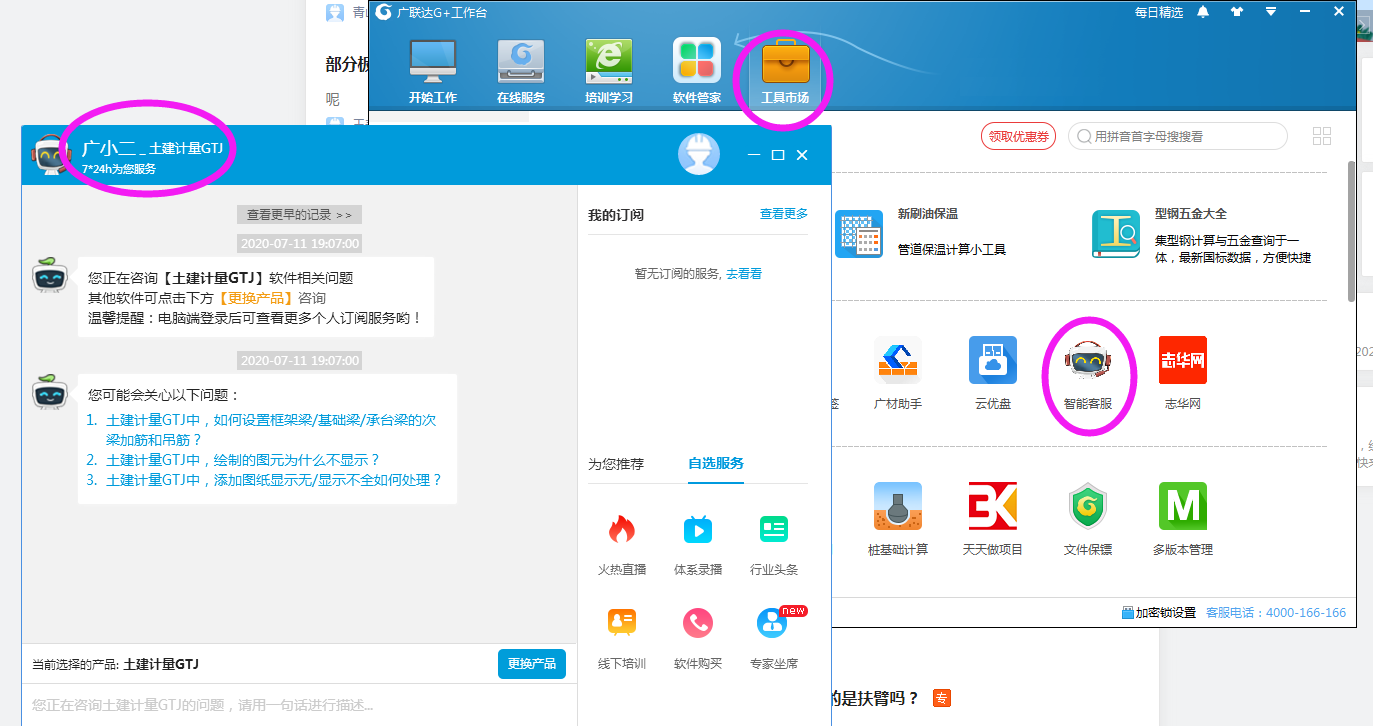
Task: Click user avatar in chat header
Action: click(699, 154)
